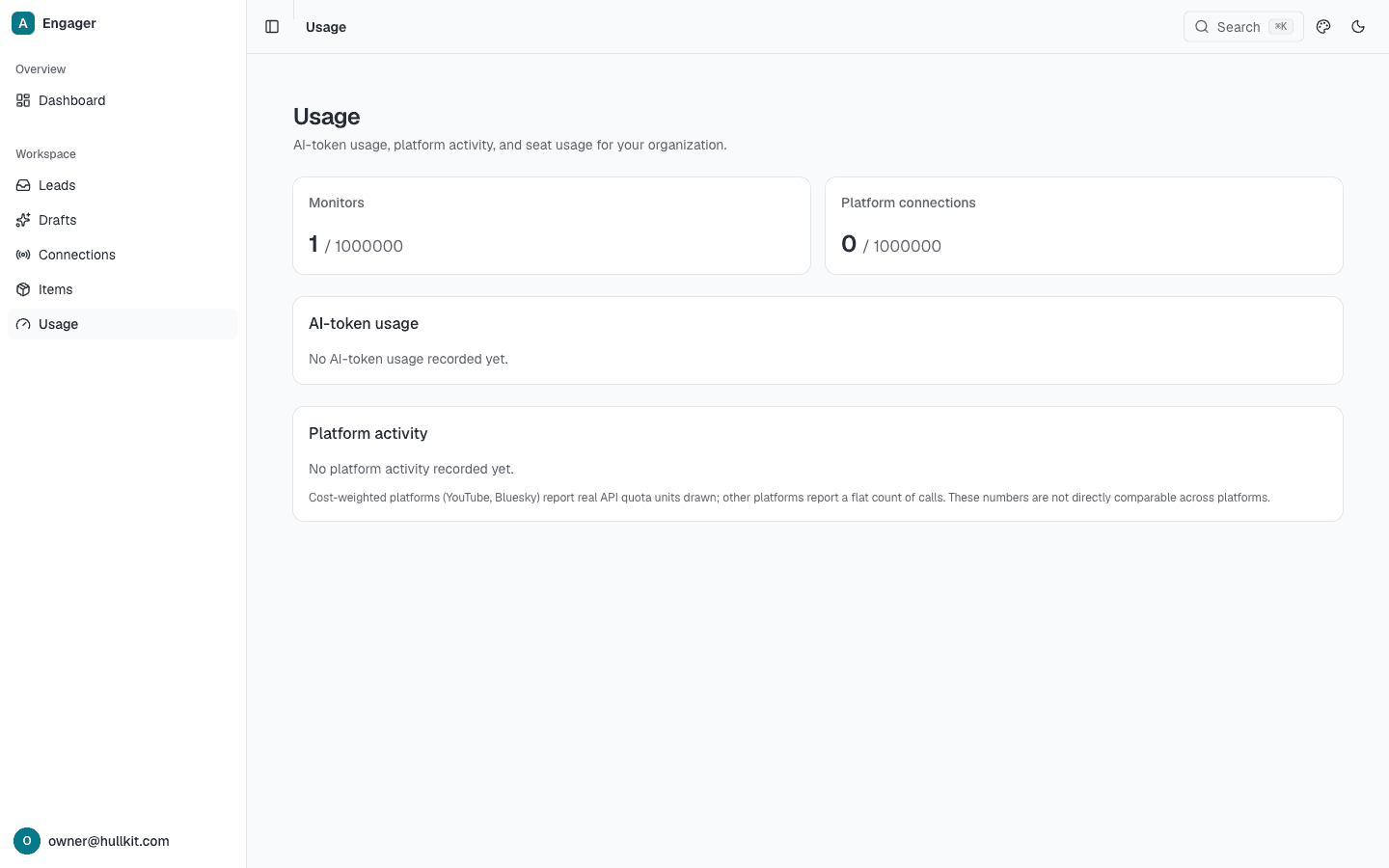This screenshot has width=1389, height=868.
Task: Click the Overview section label
Action: point(41,69)
